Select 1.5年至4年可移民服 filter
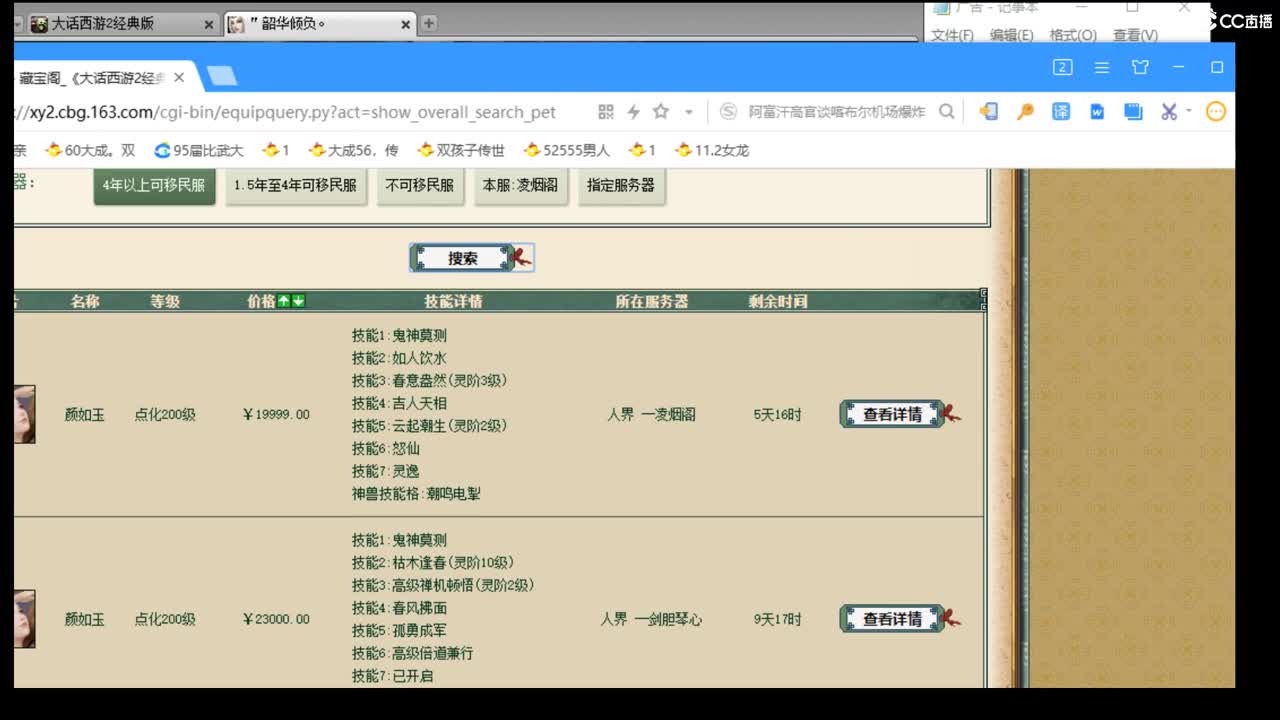 pyautogui.click(x=295, y=185)
